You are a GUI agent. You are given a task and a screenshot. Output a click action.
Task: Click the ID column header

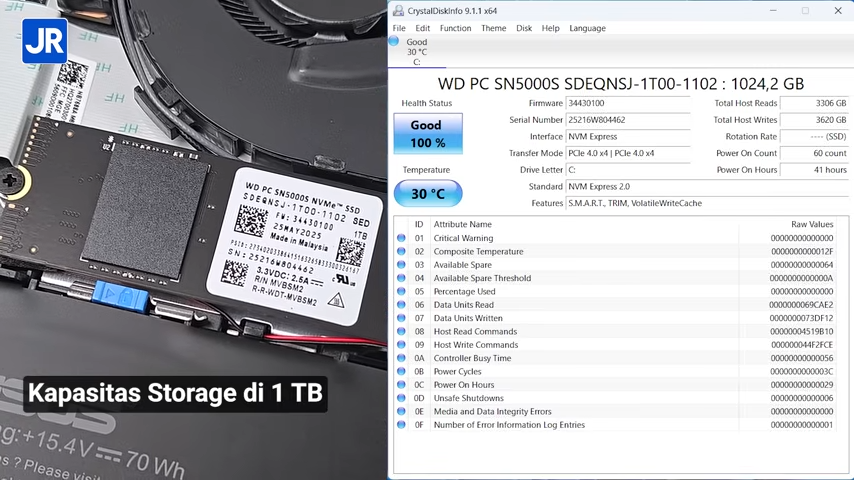point(419,224)
